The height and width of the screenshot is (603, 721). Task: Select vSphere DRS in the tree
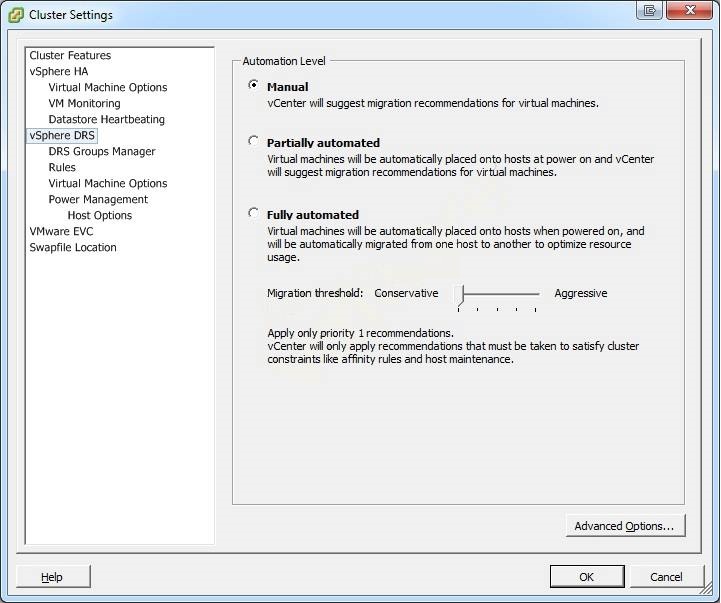(62, 135)
